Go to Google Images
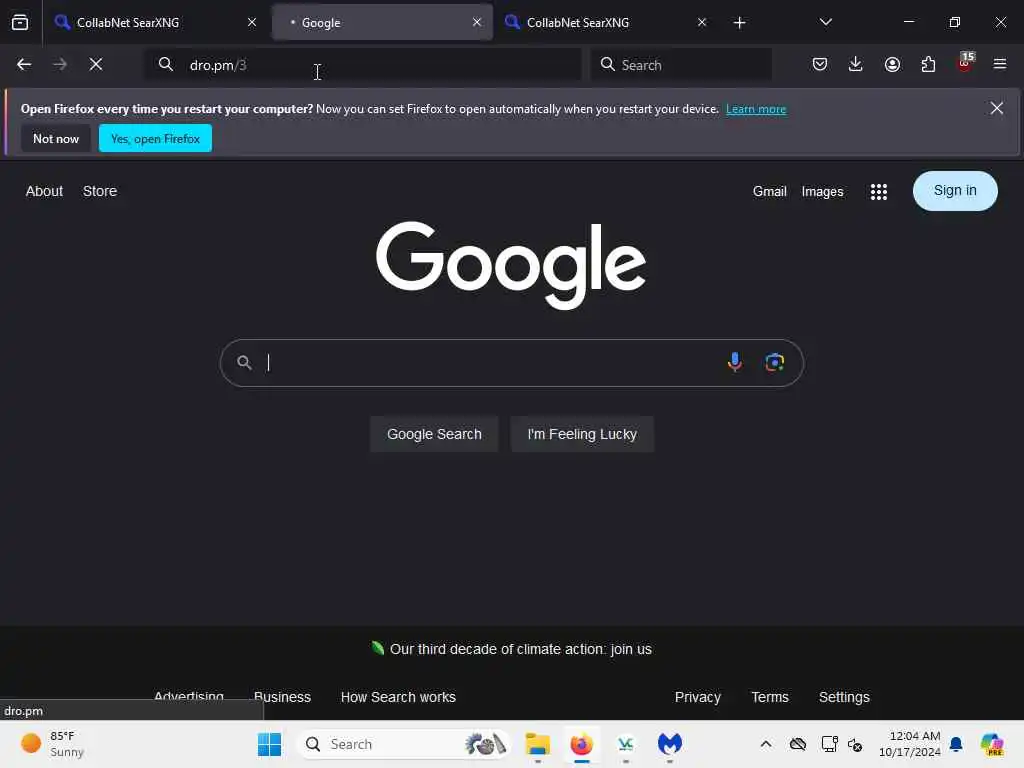 coord(822,191)
